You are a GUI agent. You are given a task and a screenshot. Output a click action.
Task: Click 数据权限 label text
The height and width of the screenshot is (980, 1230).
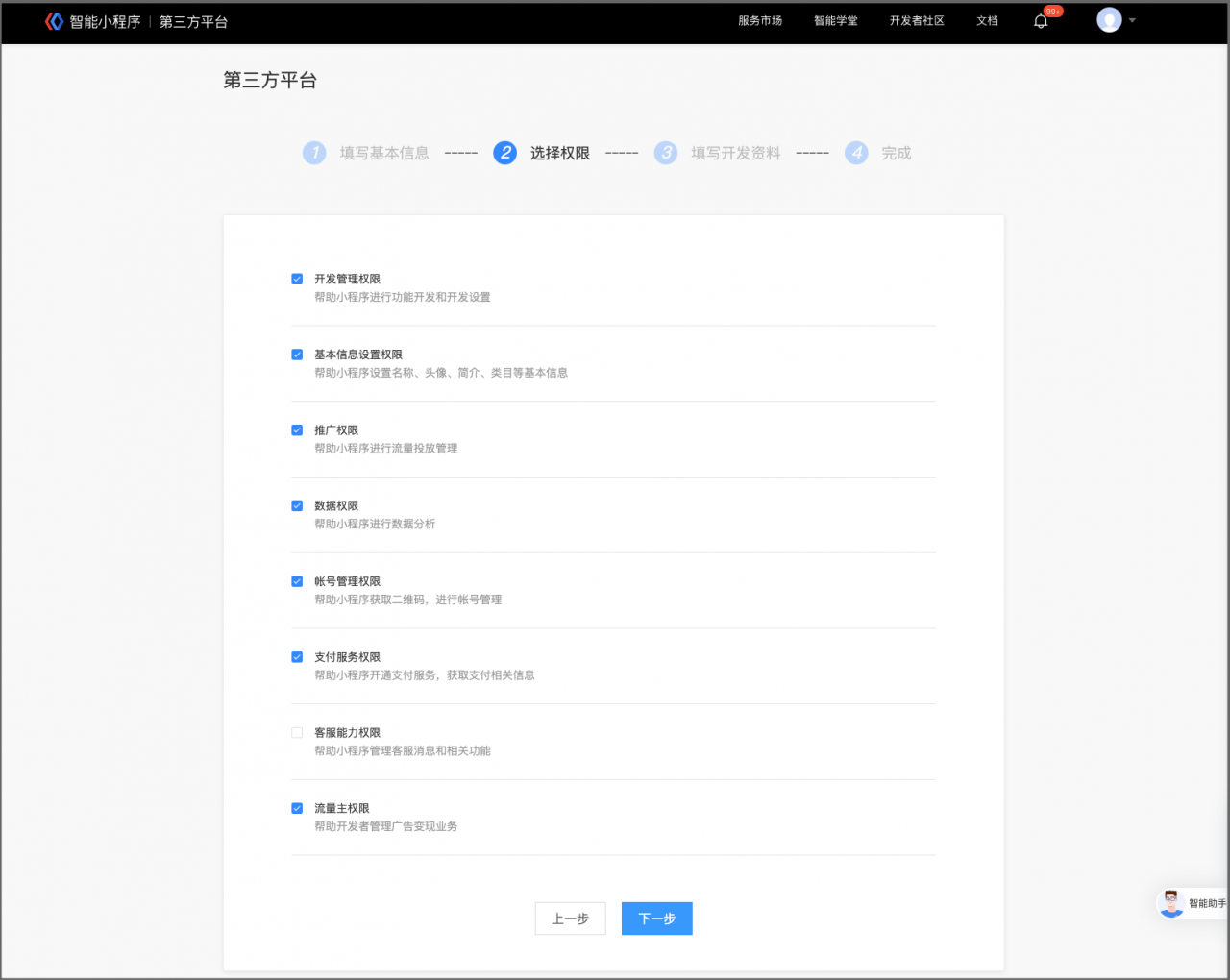pyautogui.click(x=336, y=506)
